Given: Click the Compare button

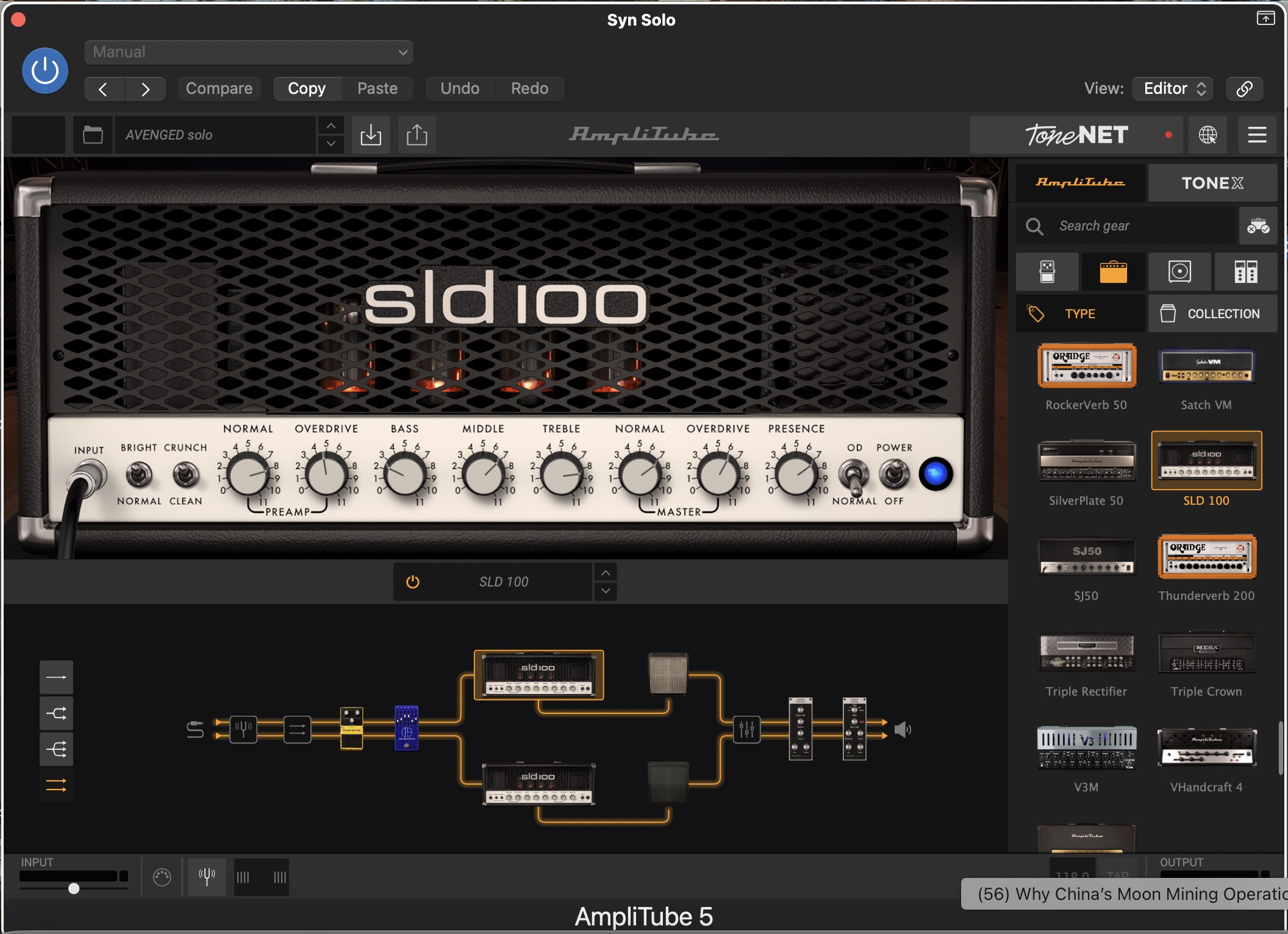Looking at the screenshot, I should 219,89.
